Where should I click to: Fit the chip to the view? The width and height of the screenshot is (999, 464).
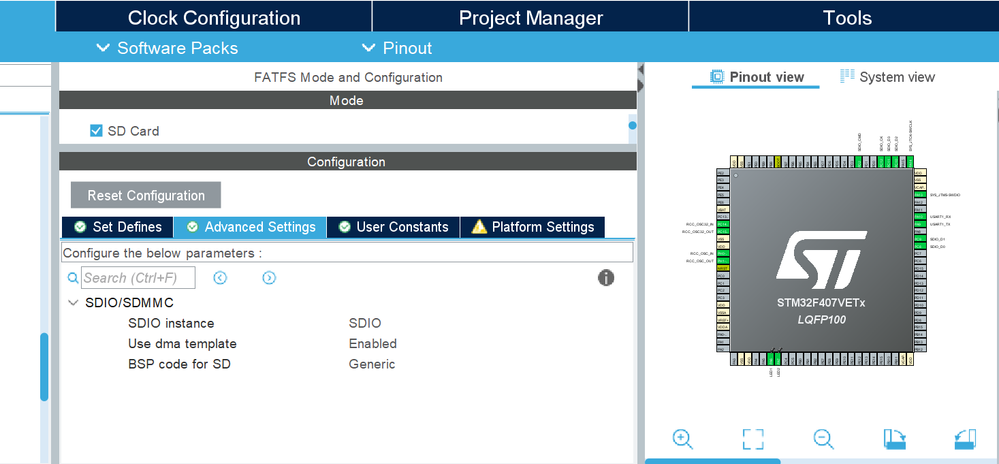click(x=753, y=439)
